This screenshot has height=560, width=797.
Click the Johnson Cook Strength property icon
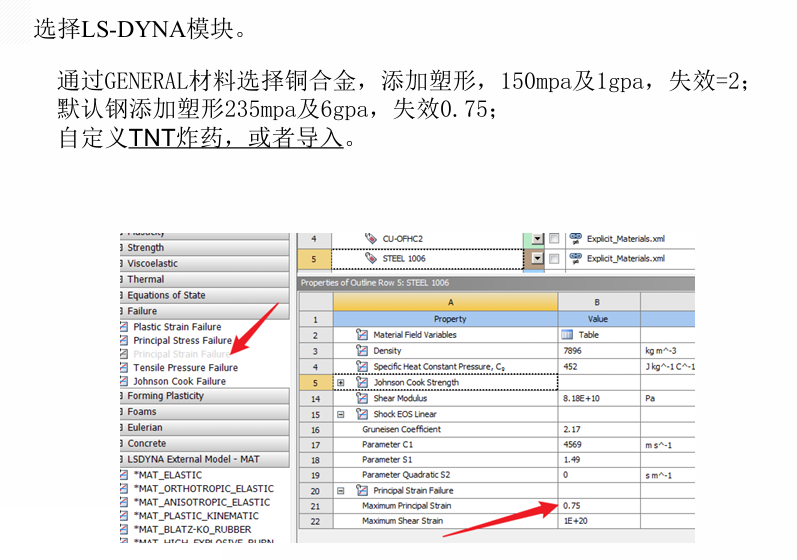click(x=362, y=382)
